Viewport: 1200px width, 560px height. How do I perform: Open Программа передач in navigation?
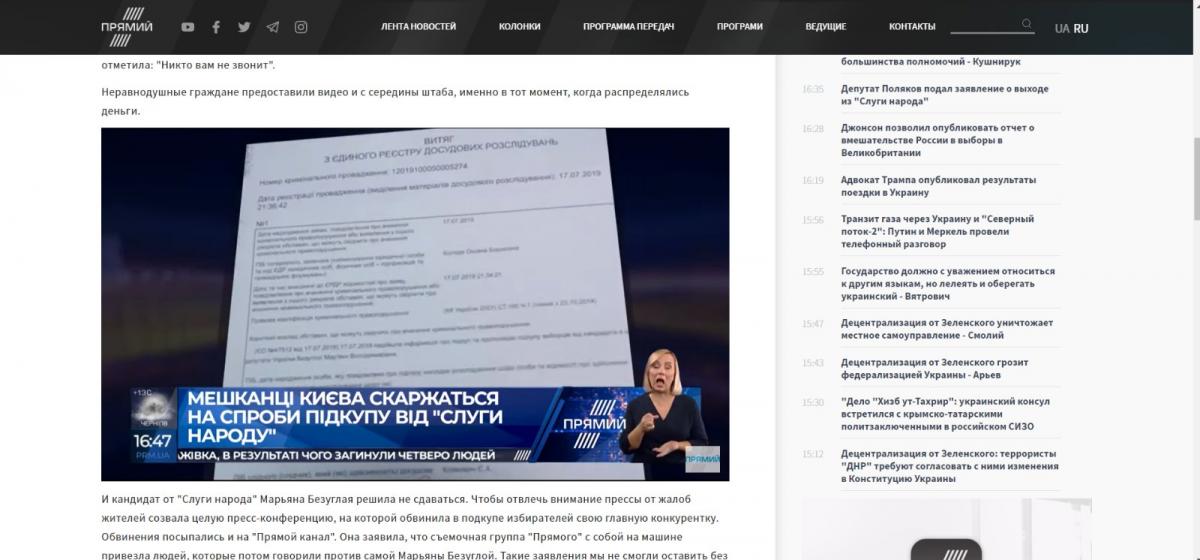pyautogui.click(x=628, y=27)
